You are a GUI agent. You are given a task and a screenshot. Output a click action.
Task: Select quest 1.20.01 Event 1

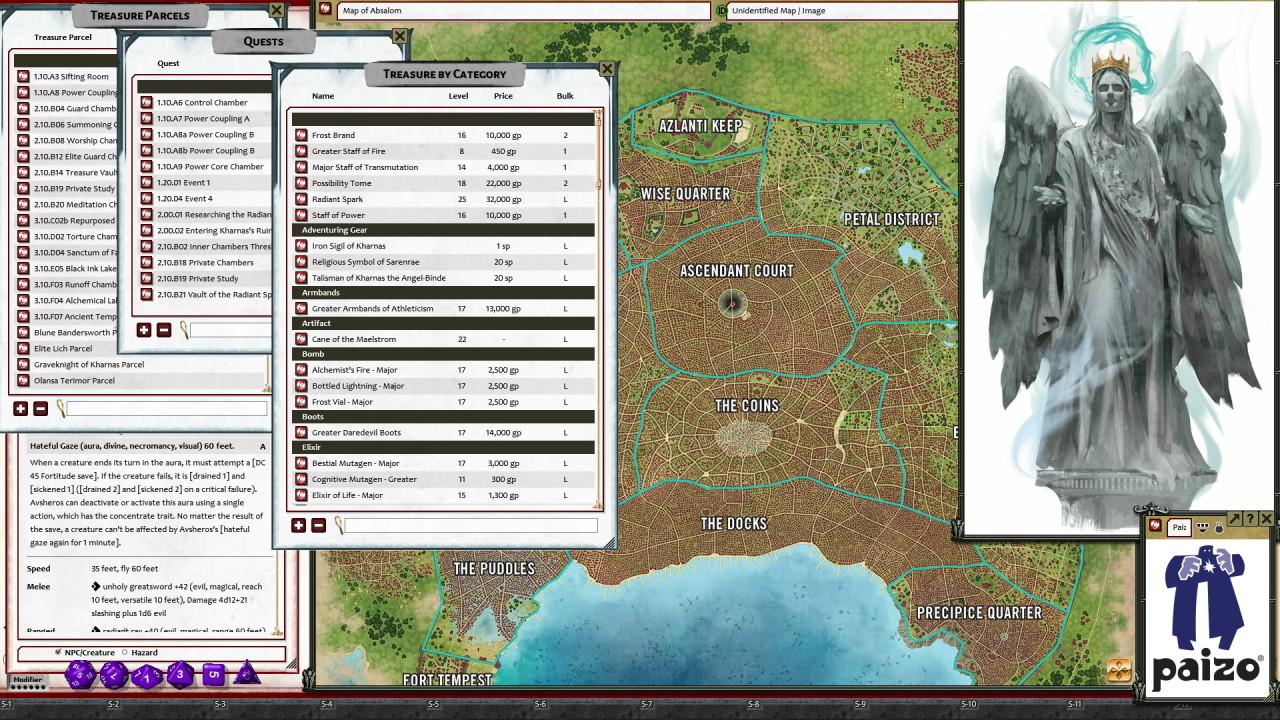coord(183,183)
